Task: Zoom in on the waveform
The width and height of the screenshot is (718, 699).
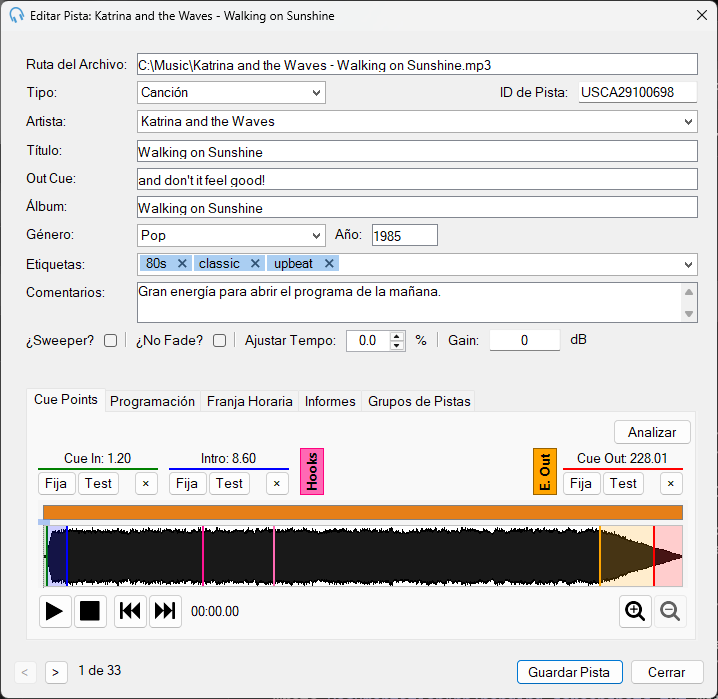Action: coord(635,611)
